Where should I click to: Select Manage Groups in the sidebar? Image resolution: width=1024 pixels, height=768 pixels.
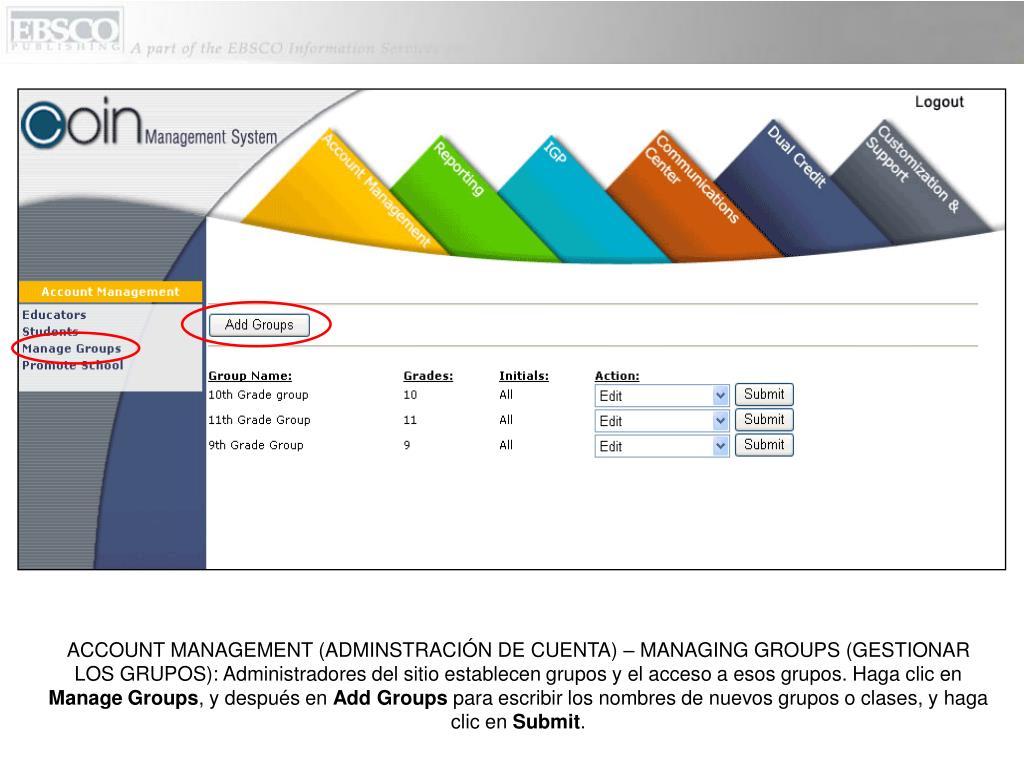tap(71, 349)
